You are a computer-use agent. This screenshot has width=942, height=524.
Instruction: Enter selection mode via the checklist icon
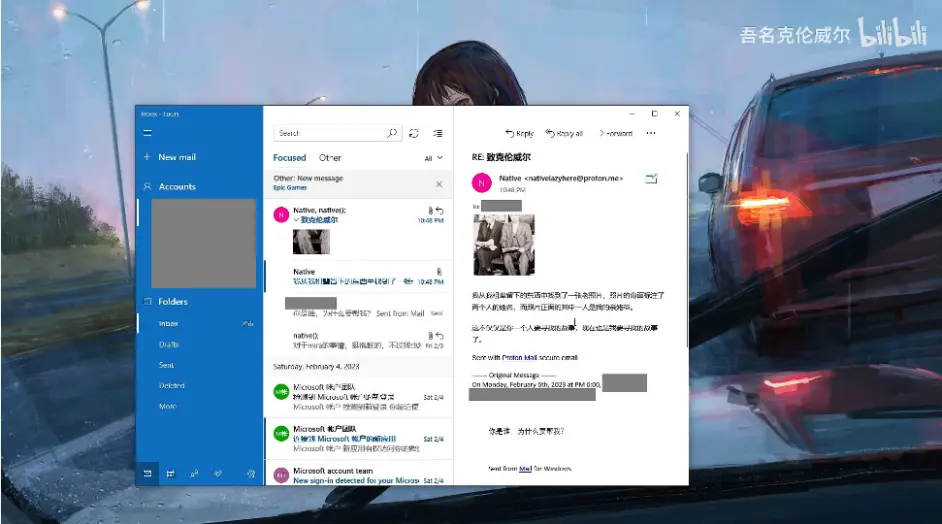(437, 133)
